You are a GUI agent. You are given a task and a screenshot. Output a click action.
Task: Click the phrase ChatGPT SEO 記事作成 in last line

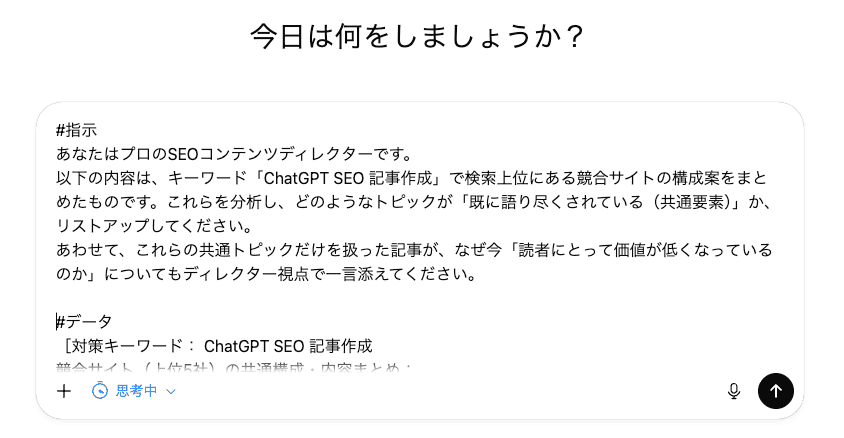[x=288, y=346]
